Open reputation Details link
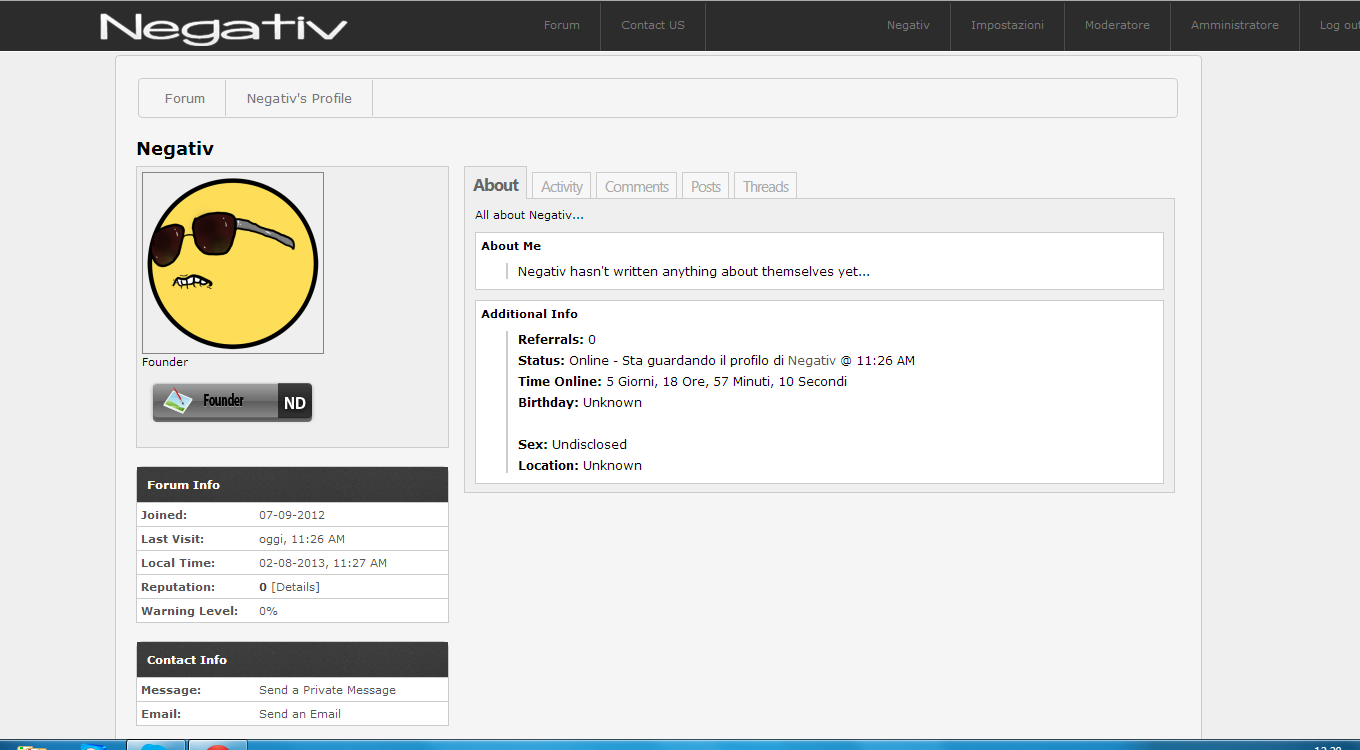This screenshot has height=750, width=1360. 295,587
